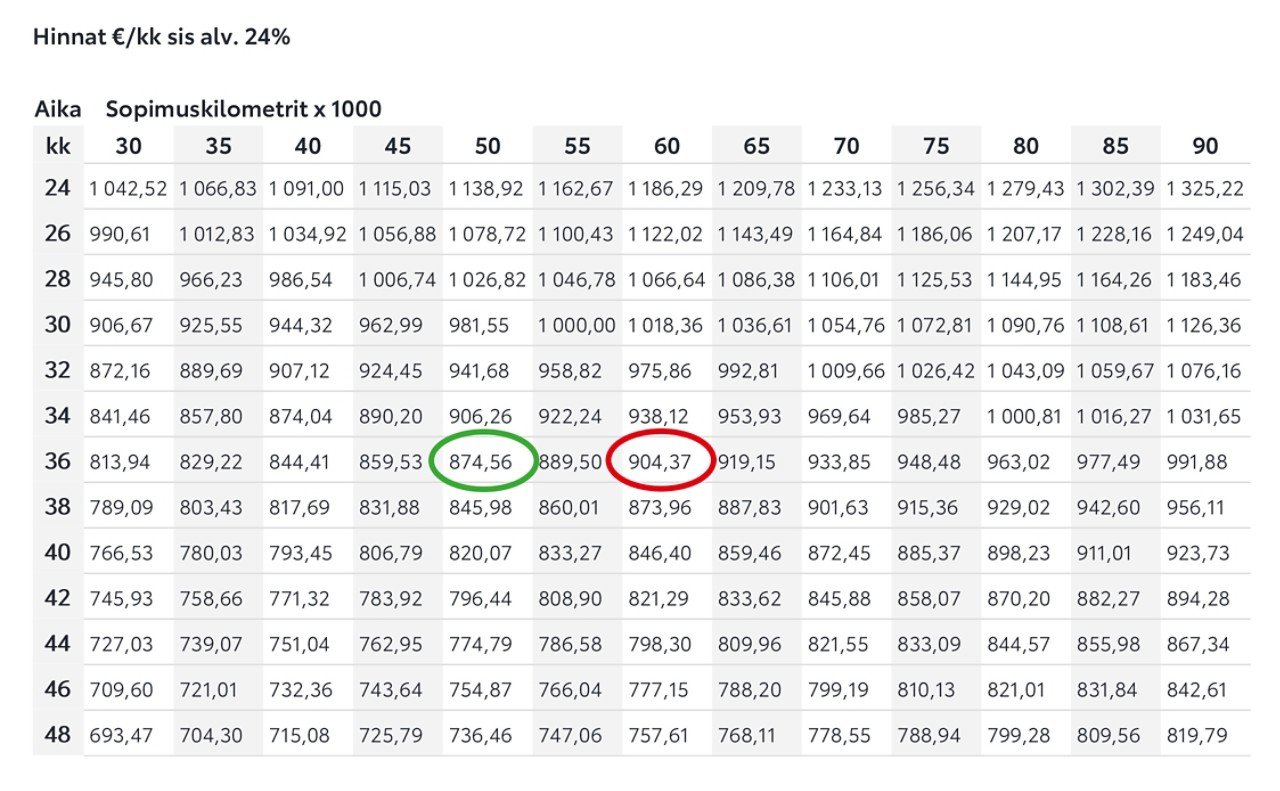Click the 90 kilometre column header
Viewport: 1280px width, 791px height.
(1205, 146)
